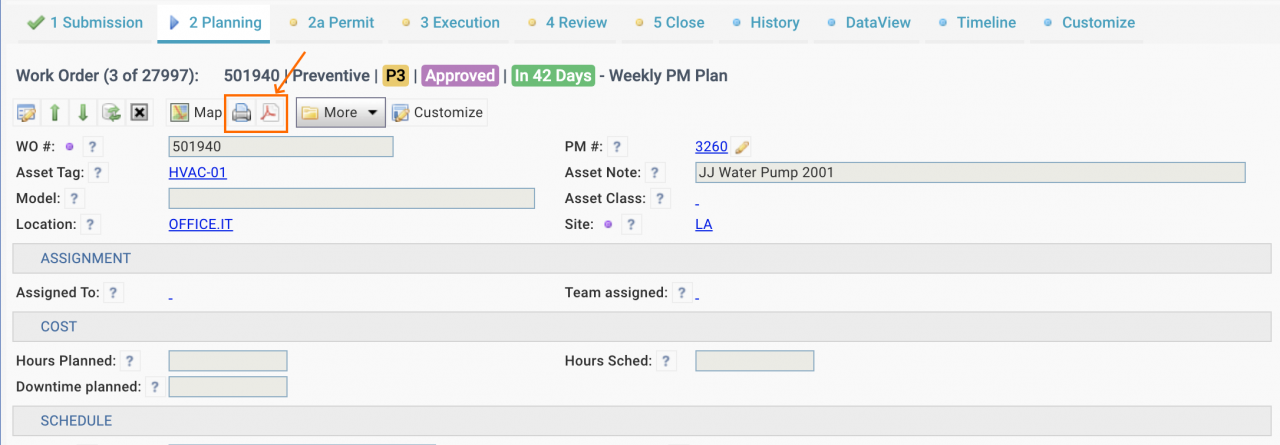The image size is (1280, 445).
Task: Click help question mark next to Asset Note
Action: pos(656,173)
